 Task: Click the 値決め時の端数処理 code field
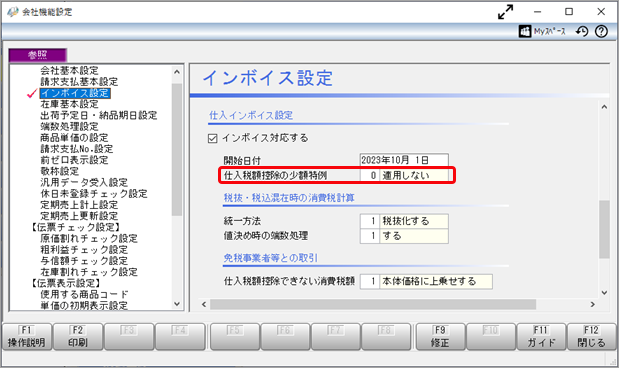(x=370, y=236)
